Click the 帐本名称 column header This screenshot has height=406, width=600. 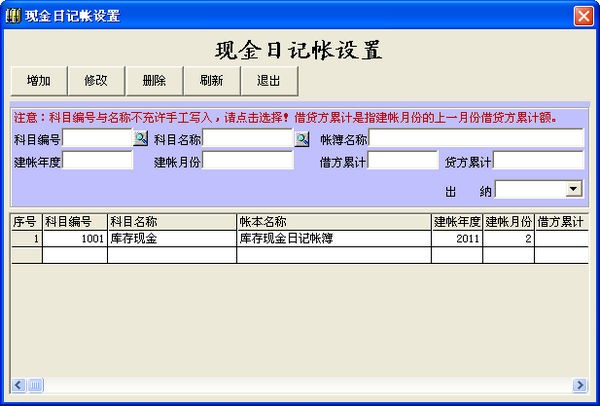(x=333, y=222)
